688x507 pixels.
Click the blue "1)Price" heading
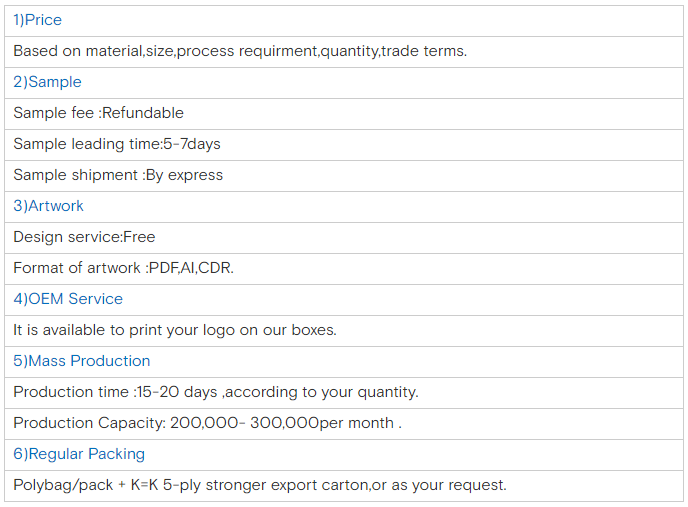point(37,20)
